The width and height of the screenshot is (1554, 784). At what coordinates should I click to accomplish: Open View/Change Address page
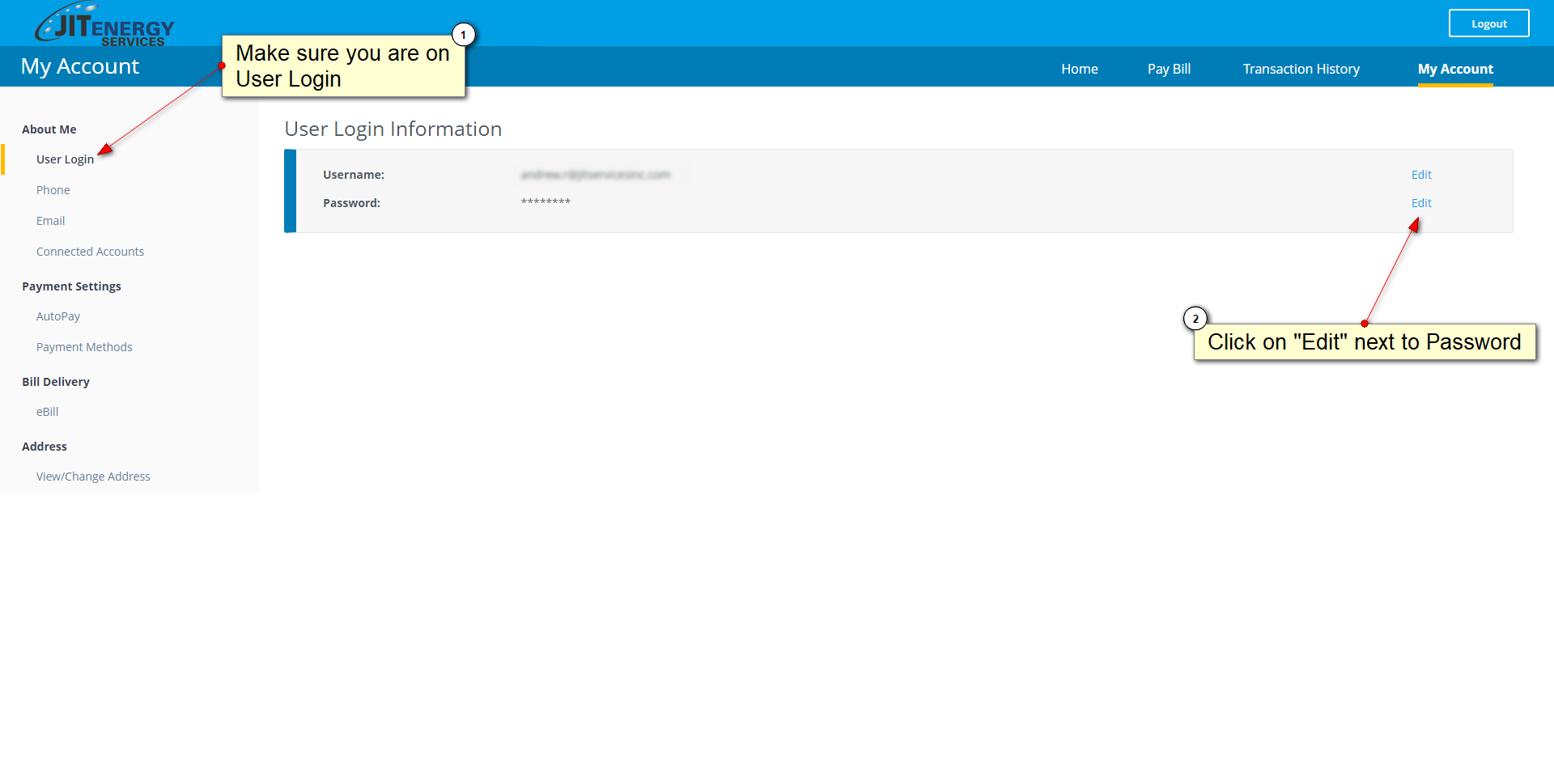[93, 477]
